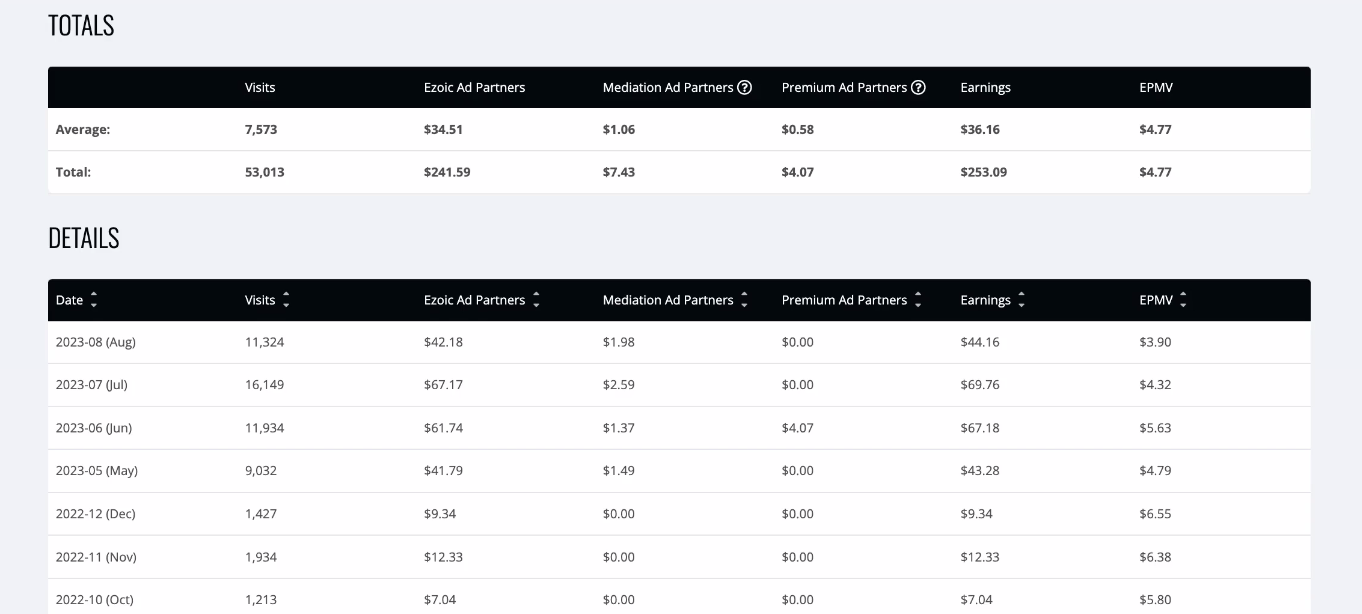1362x614 pixels.
Task: Select June mediation value $1.37
Action: [618, 428]
